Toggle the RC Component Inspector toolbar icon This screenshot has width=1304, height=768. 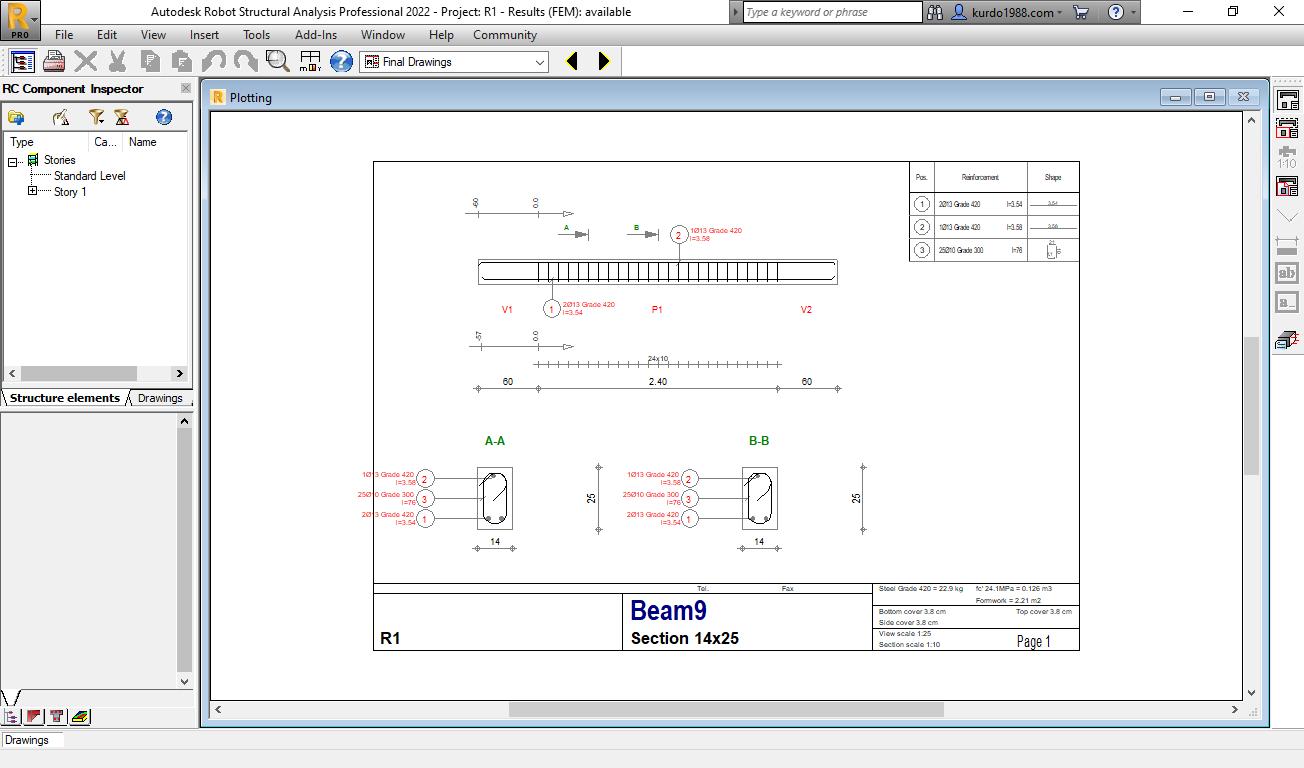click(21, 61)
